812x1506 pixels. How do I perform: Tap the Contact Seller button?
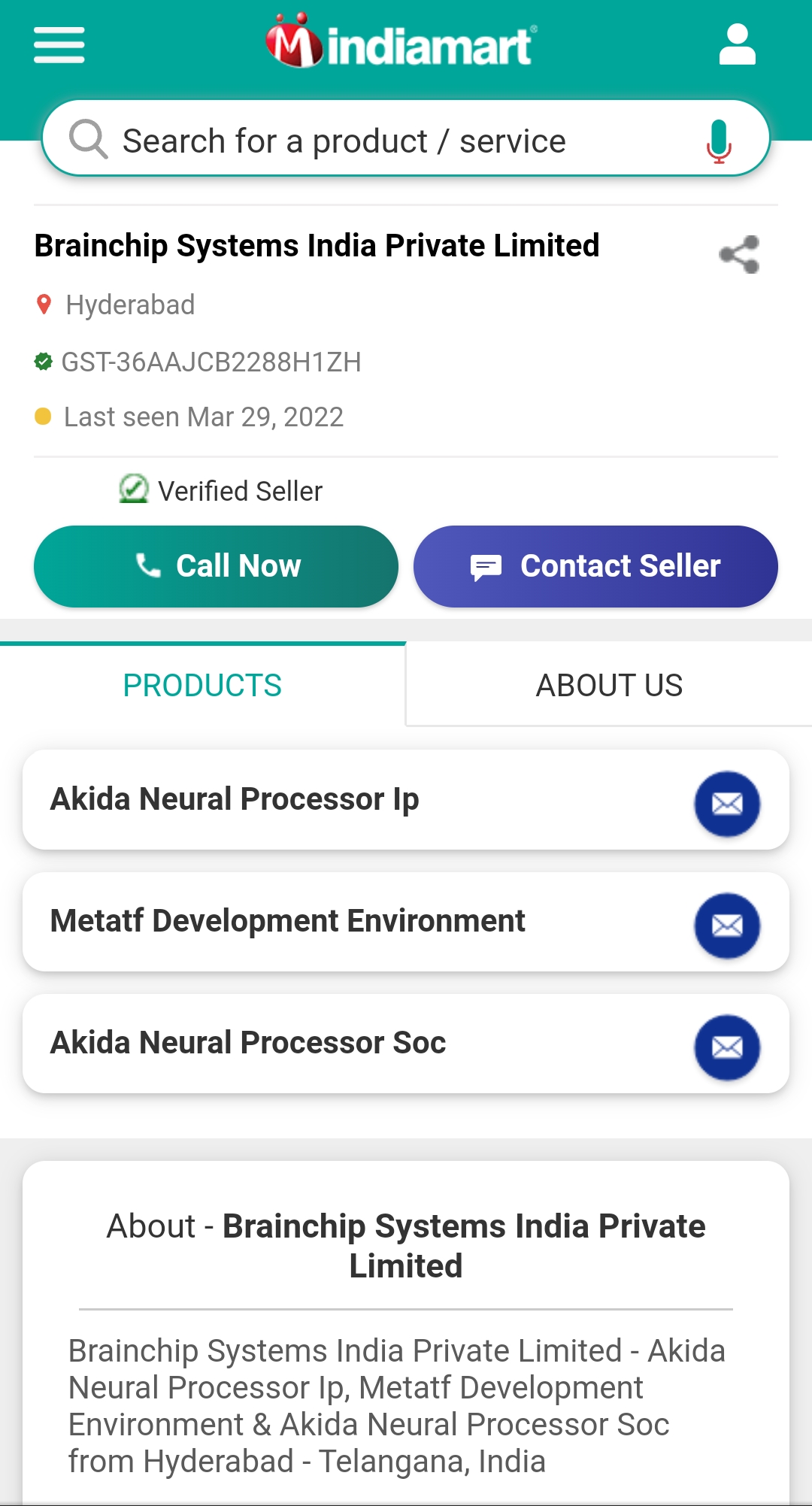click(x=595, y=566)
